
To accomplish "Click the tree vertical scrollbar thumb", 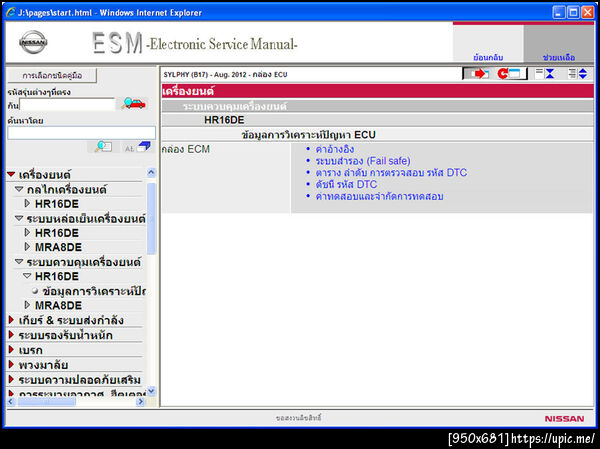I will [x=152, y=218].
